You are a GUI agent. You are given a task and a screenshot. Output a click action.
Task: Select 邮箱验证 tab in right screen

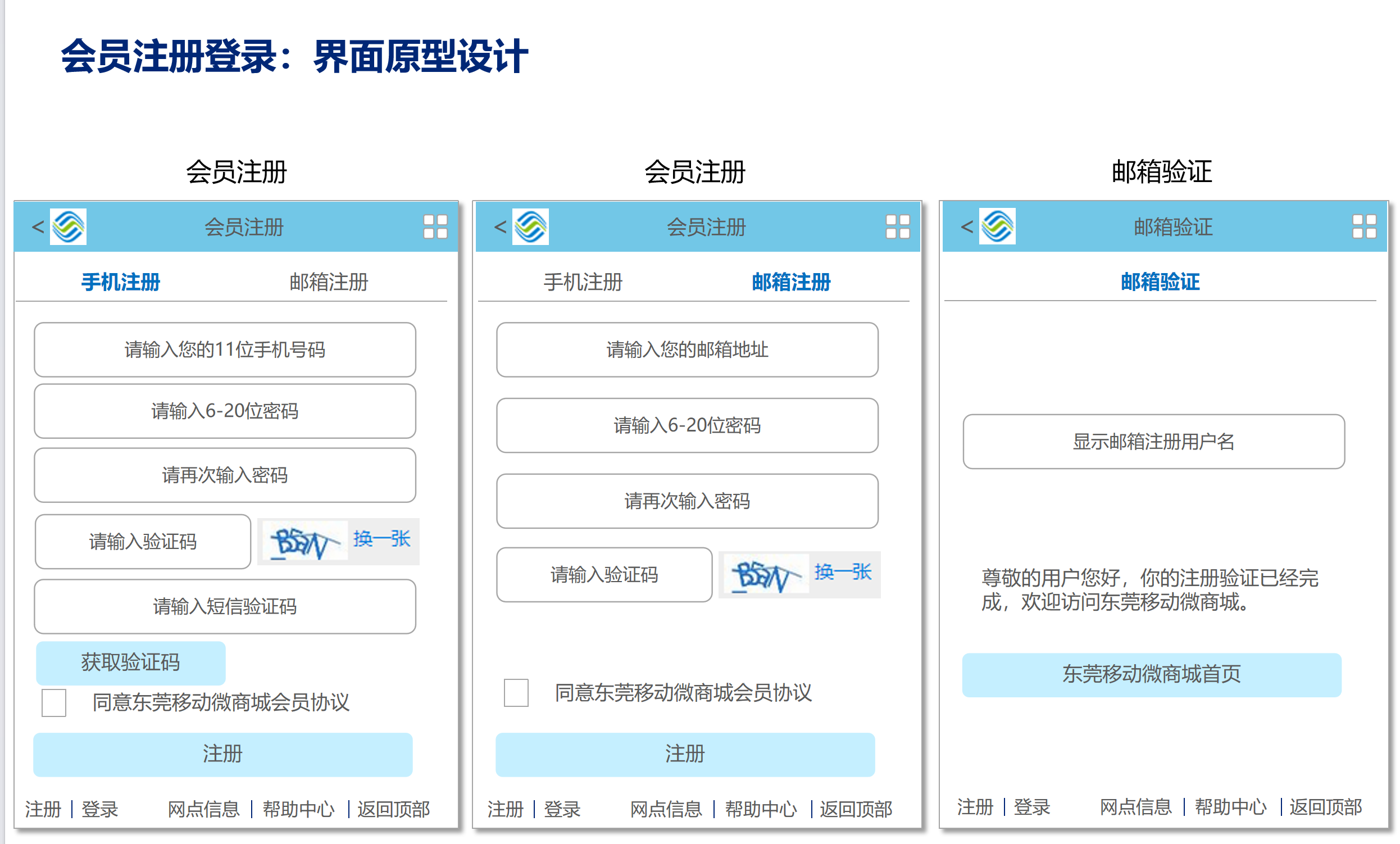click(x=1160, y=282)
